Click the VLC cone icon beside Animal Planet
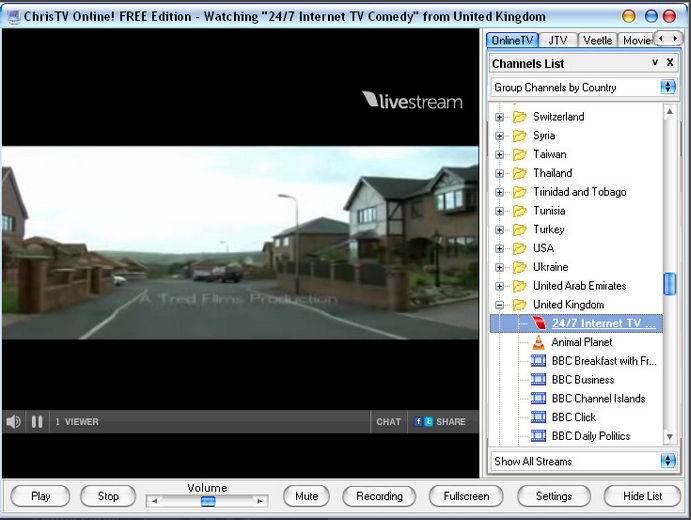Image resolution: width=691 pixels, height=520 pixels. tap(539, 342)
